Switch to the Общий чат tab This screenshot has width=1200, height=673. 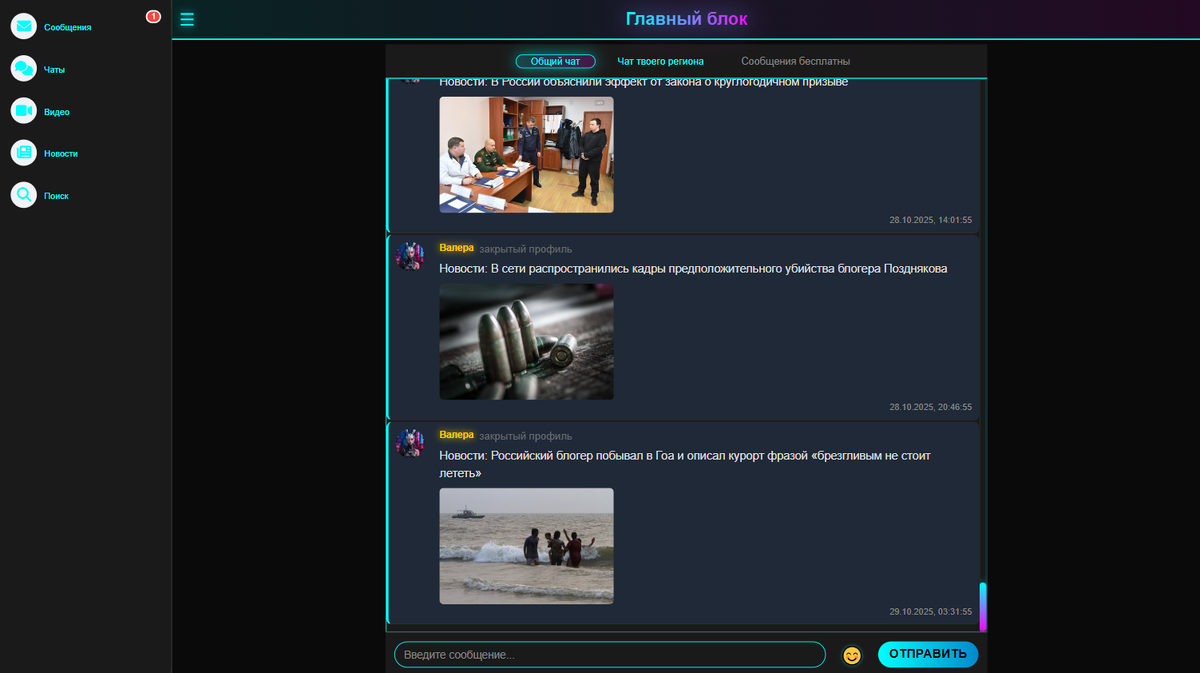555,61
